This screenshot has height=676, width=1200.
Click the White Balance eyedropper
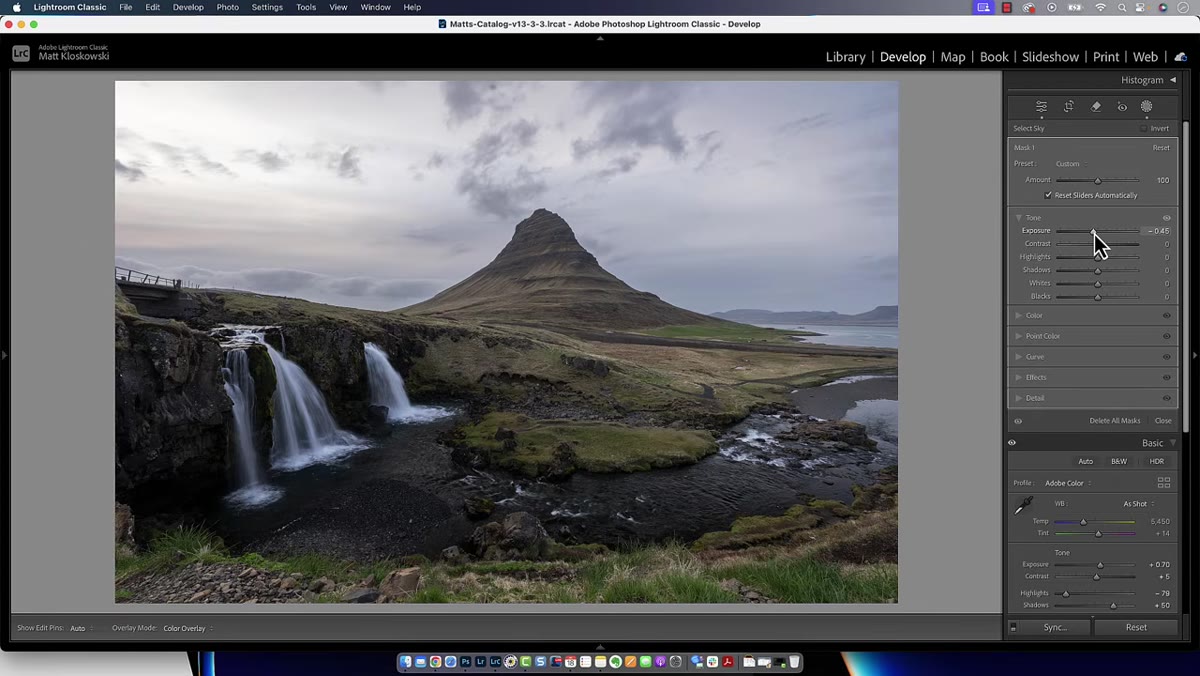point(1023,507)
